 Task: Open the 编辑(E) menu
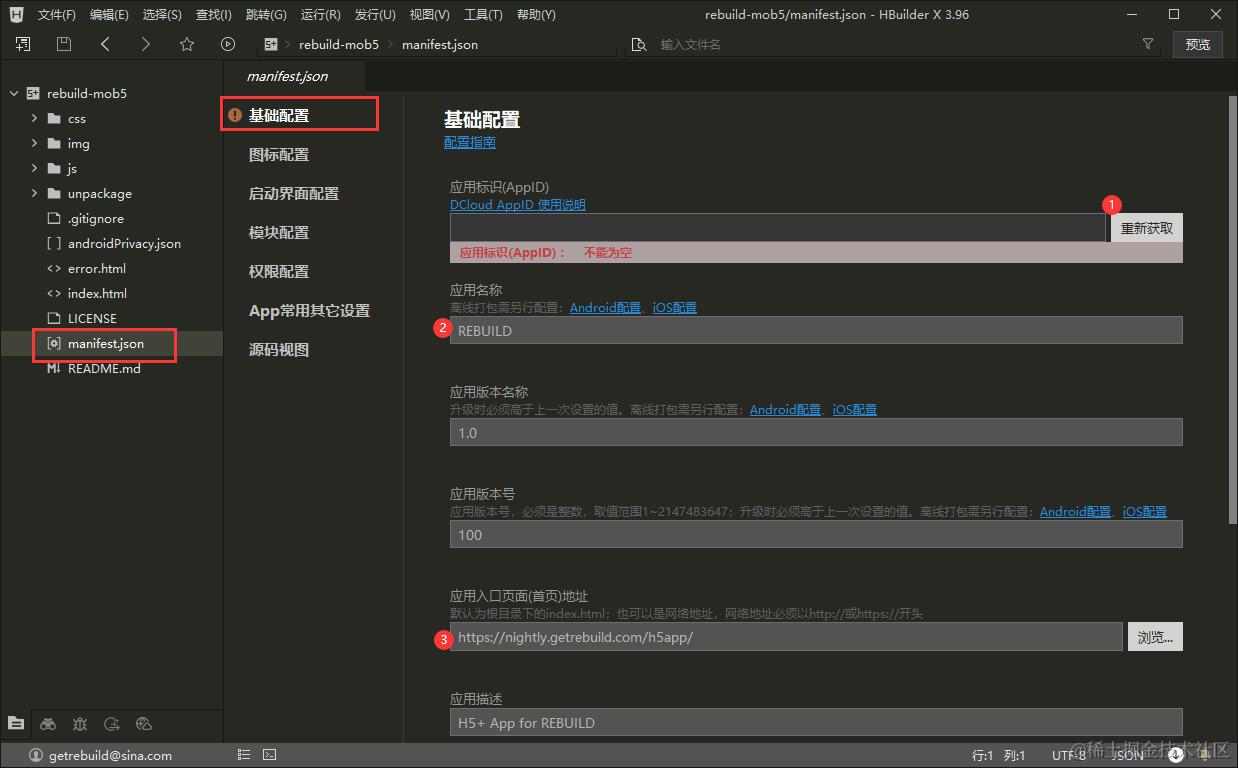tap(109, 15)
